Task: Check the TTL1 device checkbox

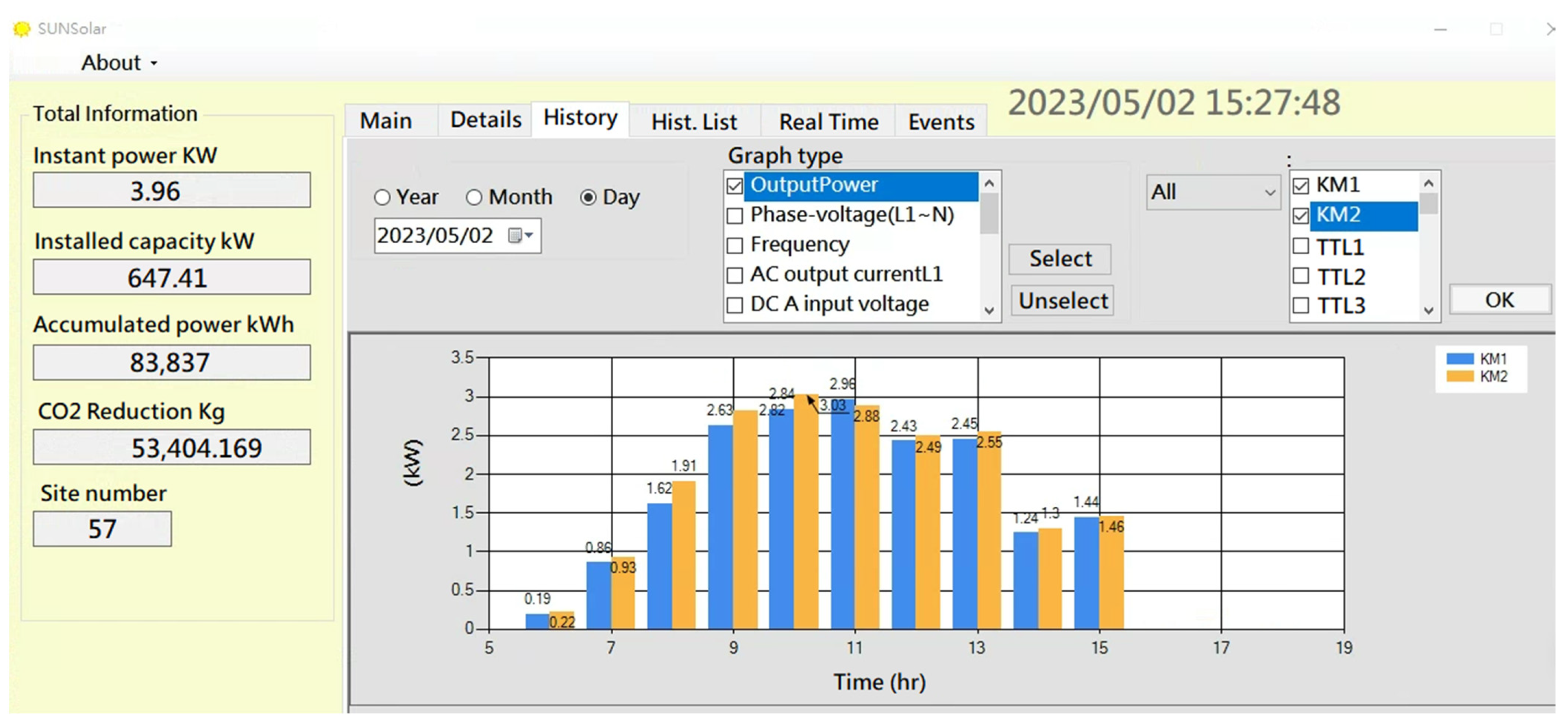Action: (1301, 246)
